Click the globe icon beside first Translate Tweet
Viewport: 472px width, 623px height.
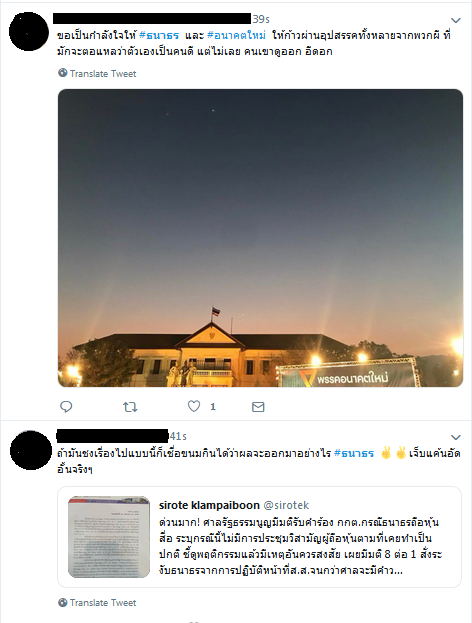point(63,73)
